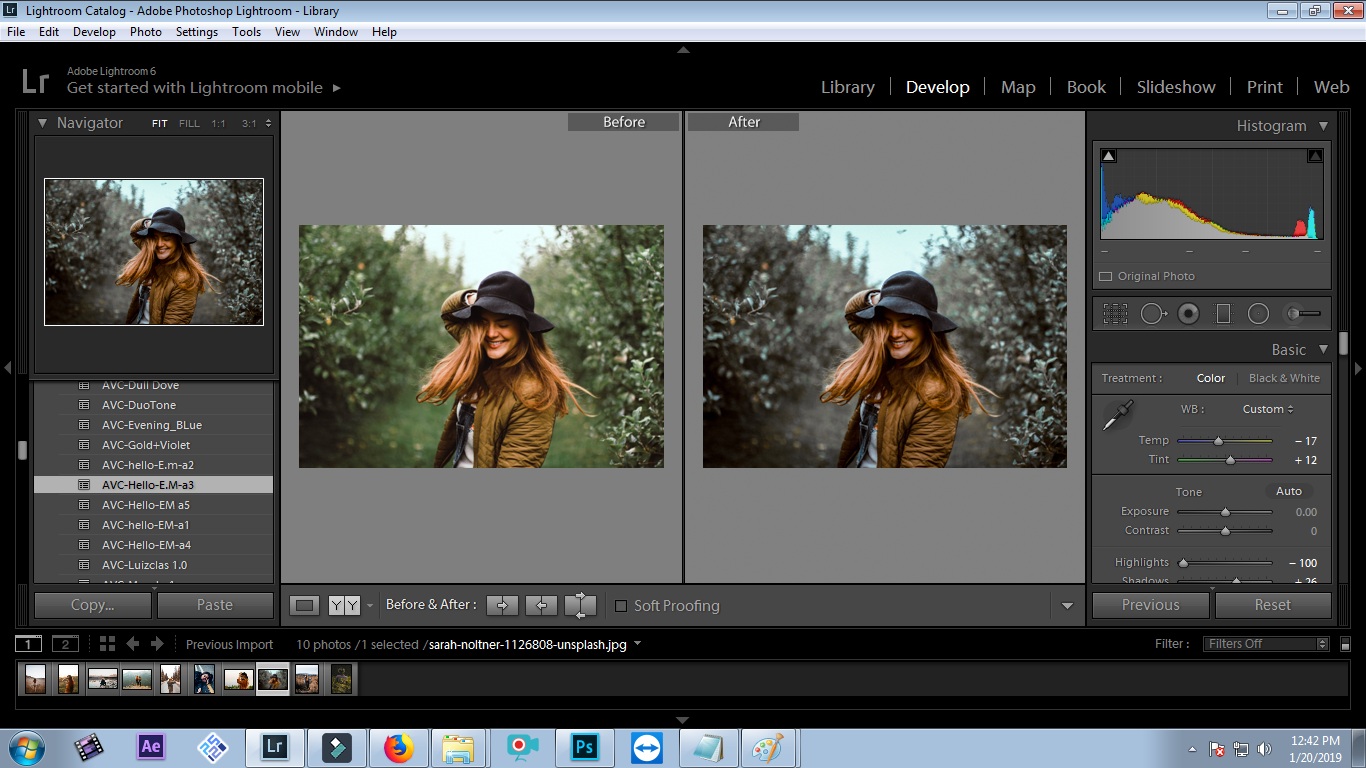Open Photoshop from the taskbar

(x=584, y=747)
